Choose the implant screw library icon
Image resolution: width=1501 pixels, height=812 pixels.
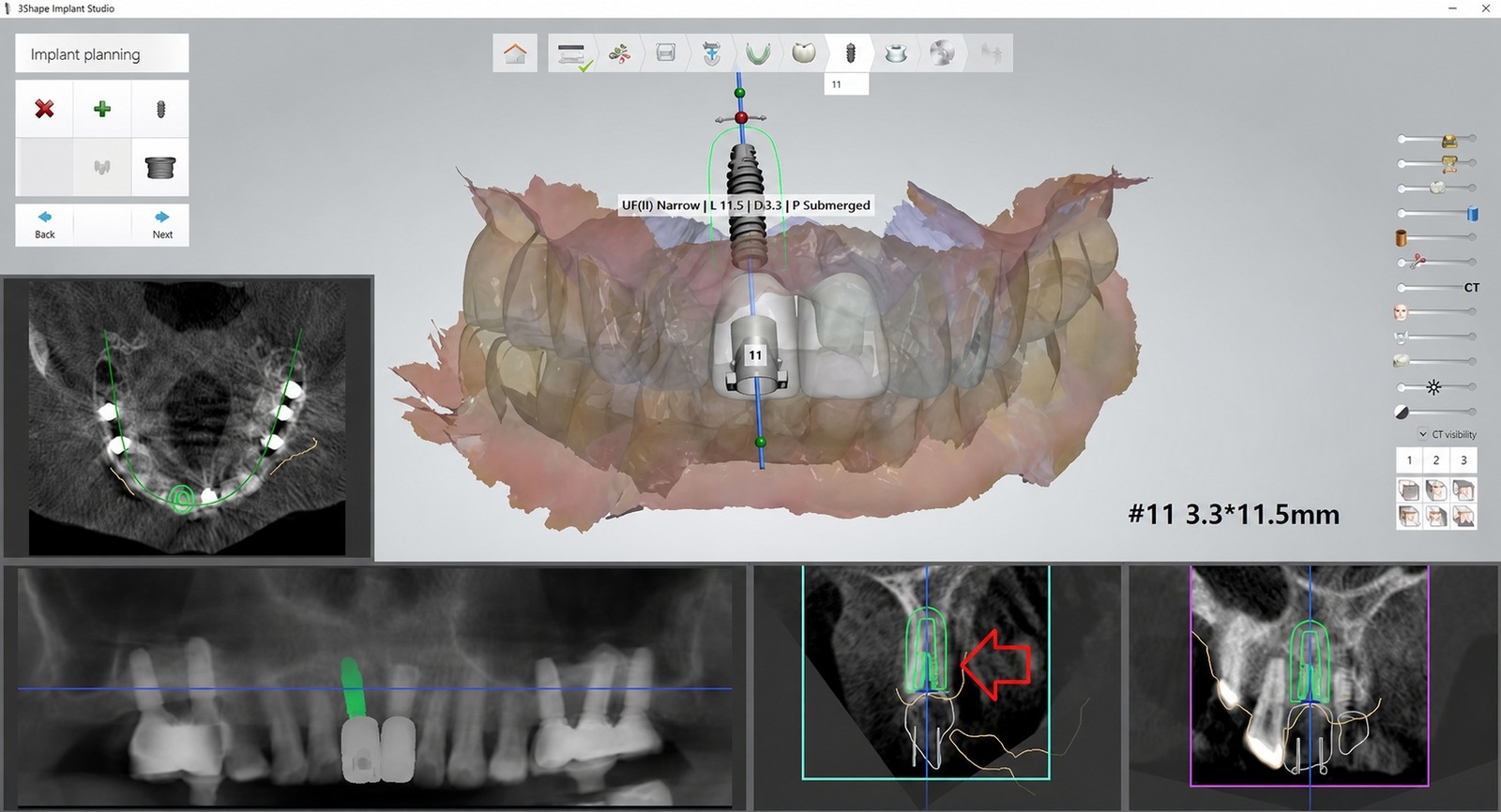click(160, 109)
